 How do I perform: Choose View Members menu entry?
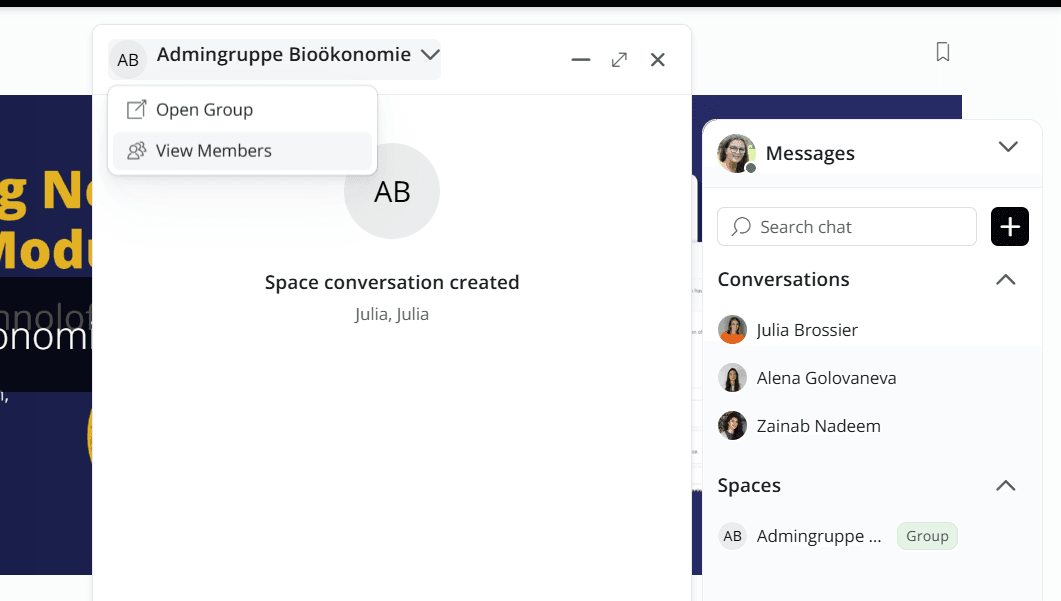coord(213,151)
